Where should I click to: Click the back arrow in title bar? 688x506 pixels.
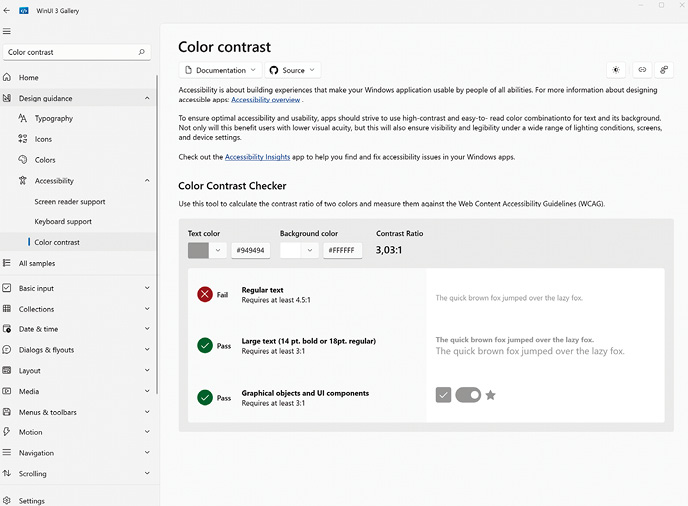7,11
